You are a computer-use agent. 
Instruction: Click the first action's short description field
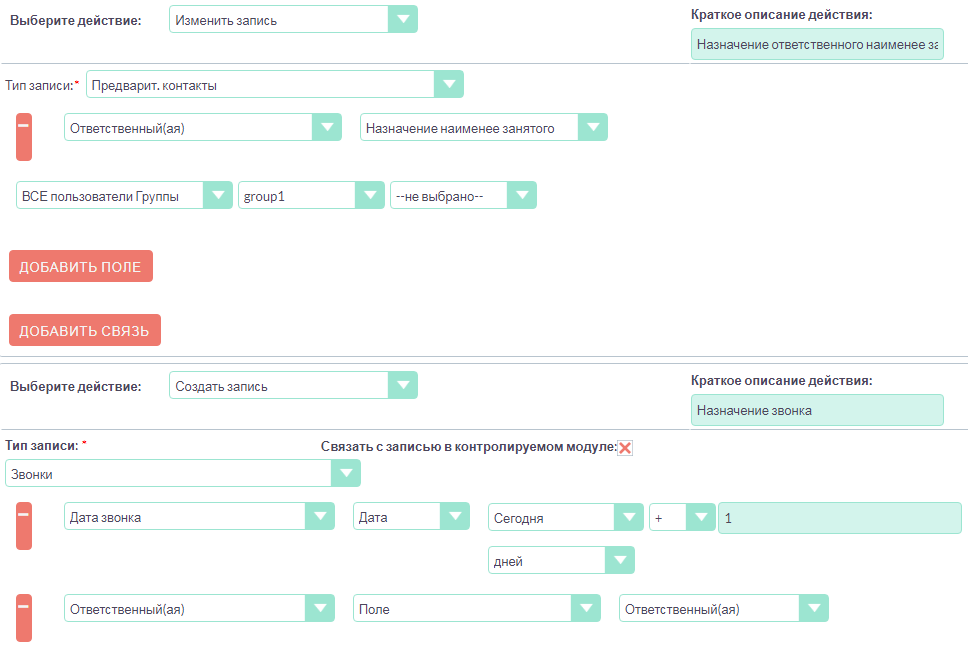click(x=816, y=44)
